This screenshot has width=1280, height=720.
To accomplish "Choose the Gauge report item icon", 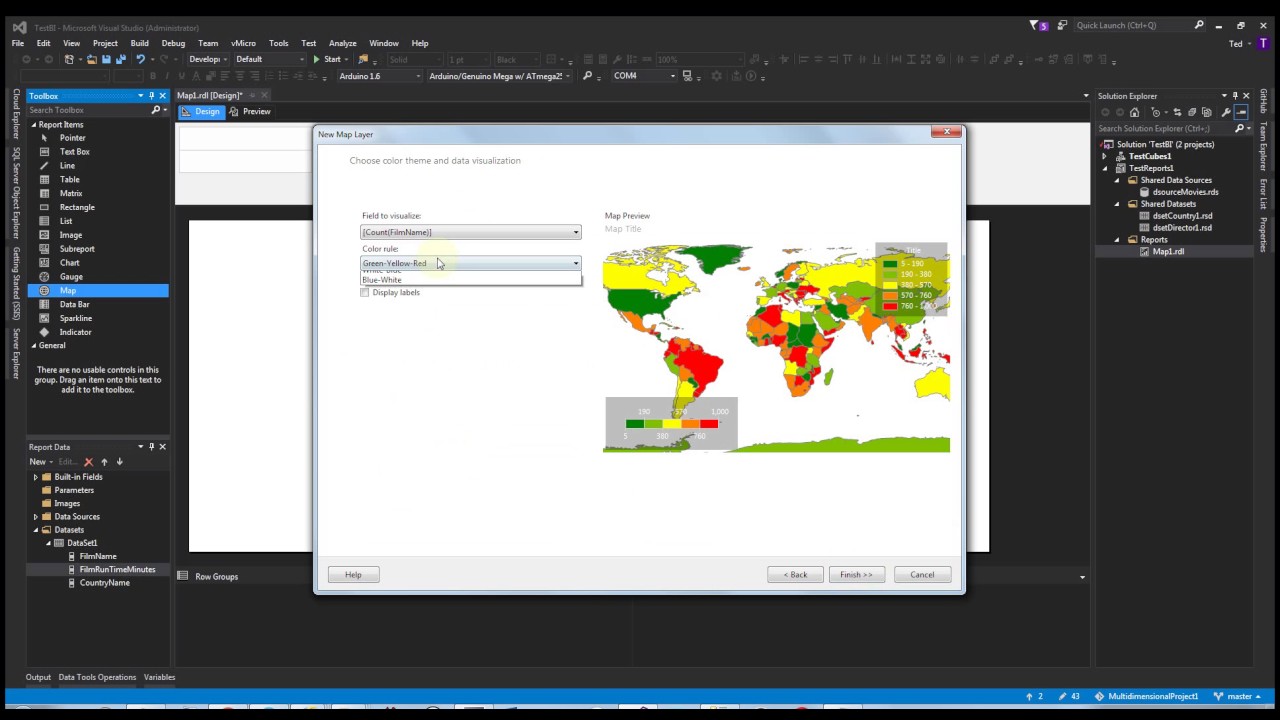I will [44, 277].
